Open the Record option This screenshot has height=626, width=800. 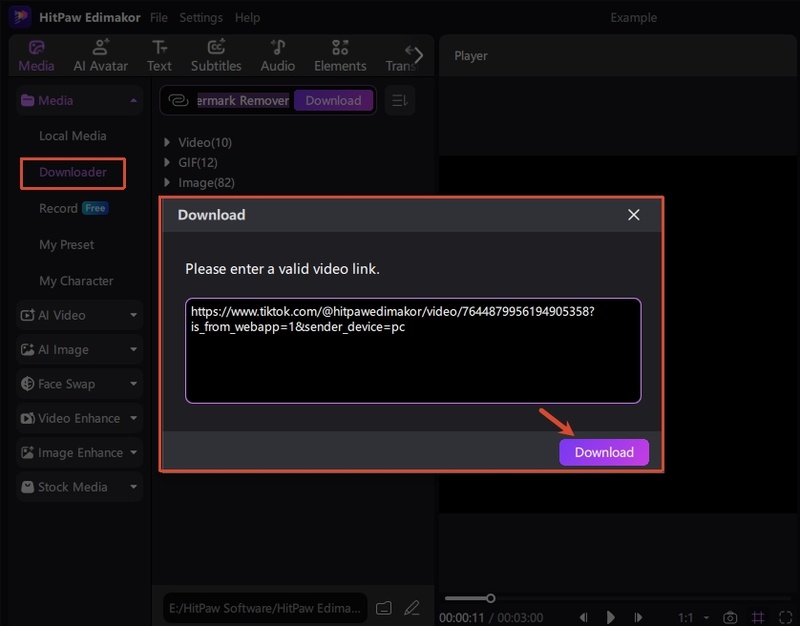(58, 208)
